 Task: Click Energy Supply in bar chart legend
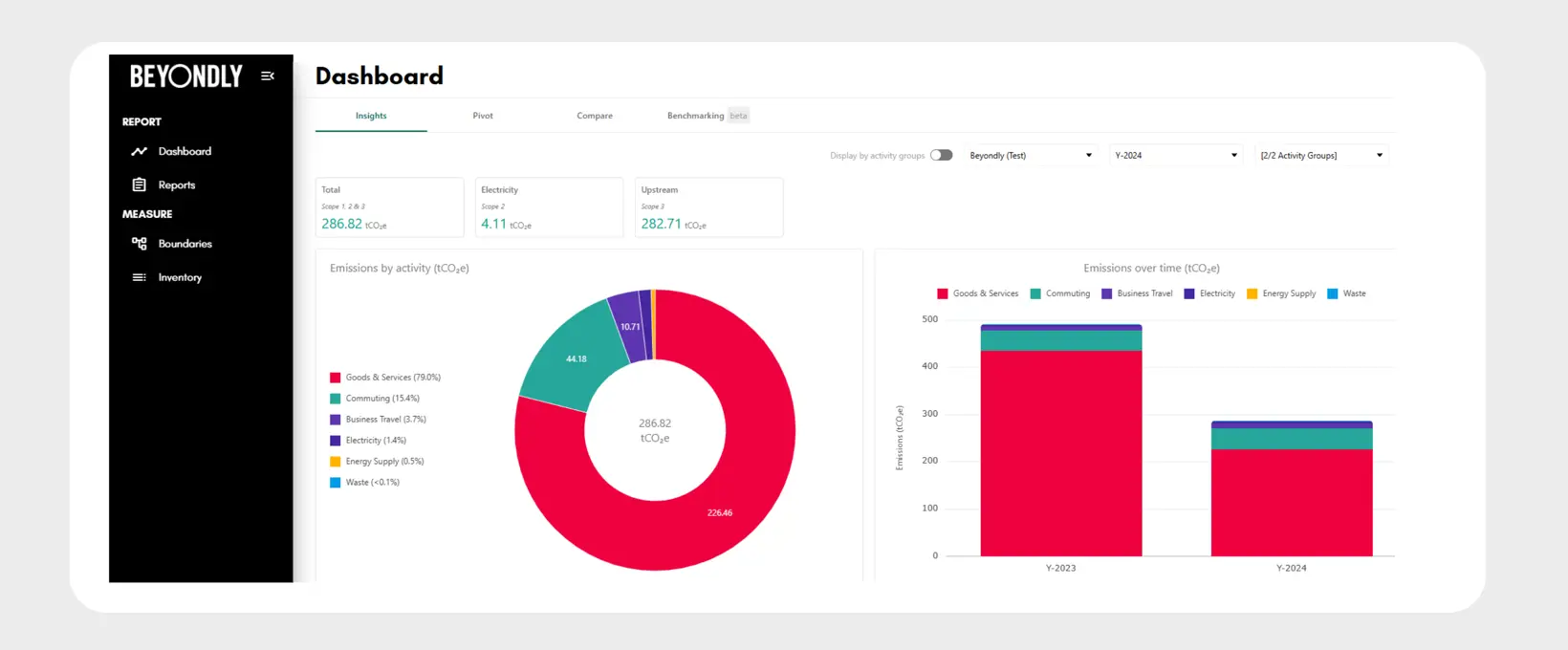coord(1281,293)
